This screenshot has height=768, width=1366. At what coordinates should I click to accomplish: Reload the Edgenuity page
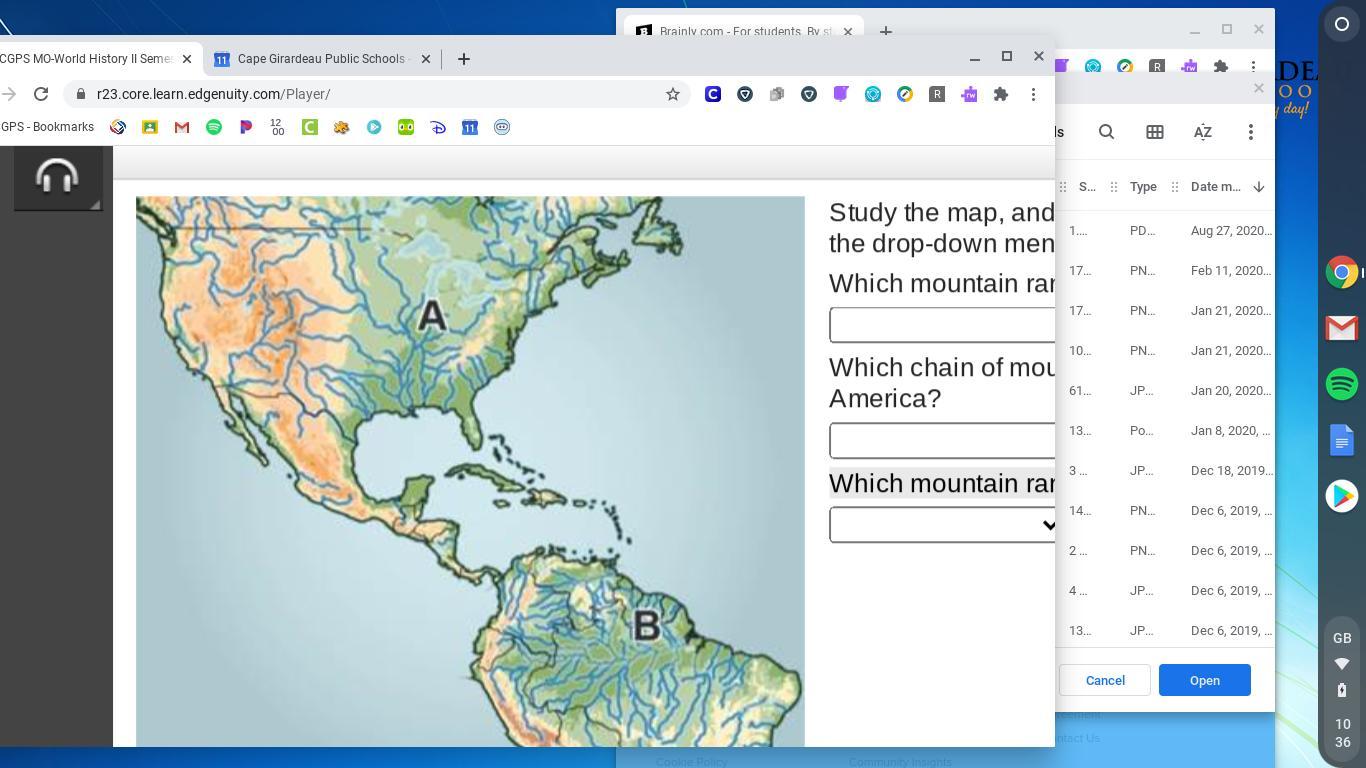(x=41, y=94)
